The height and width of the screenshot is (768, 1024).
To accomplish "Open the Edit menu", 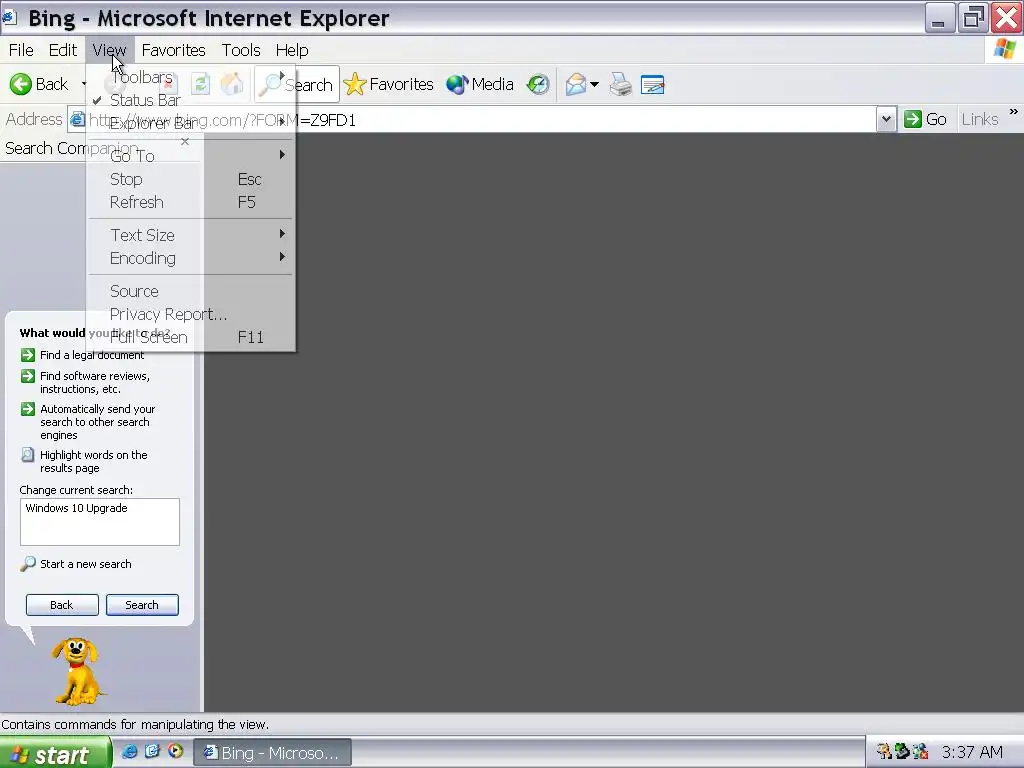I will pyautogui.click(x=63, y=50).
